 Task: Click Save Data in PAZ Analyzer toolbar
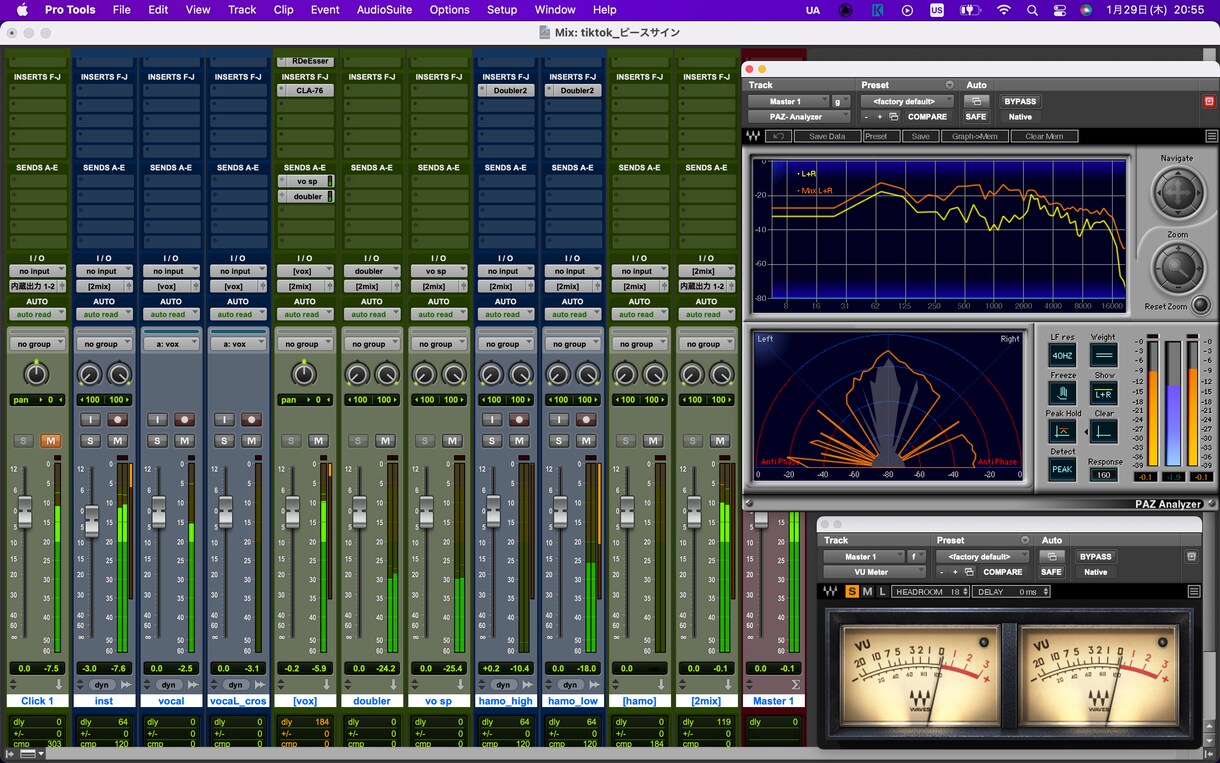(x=827, y=136)
